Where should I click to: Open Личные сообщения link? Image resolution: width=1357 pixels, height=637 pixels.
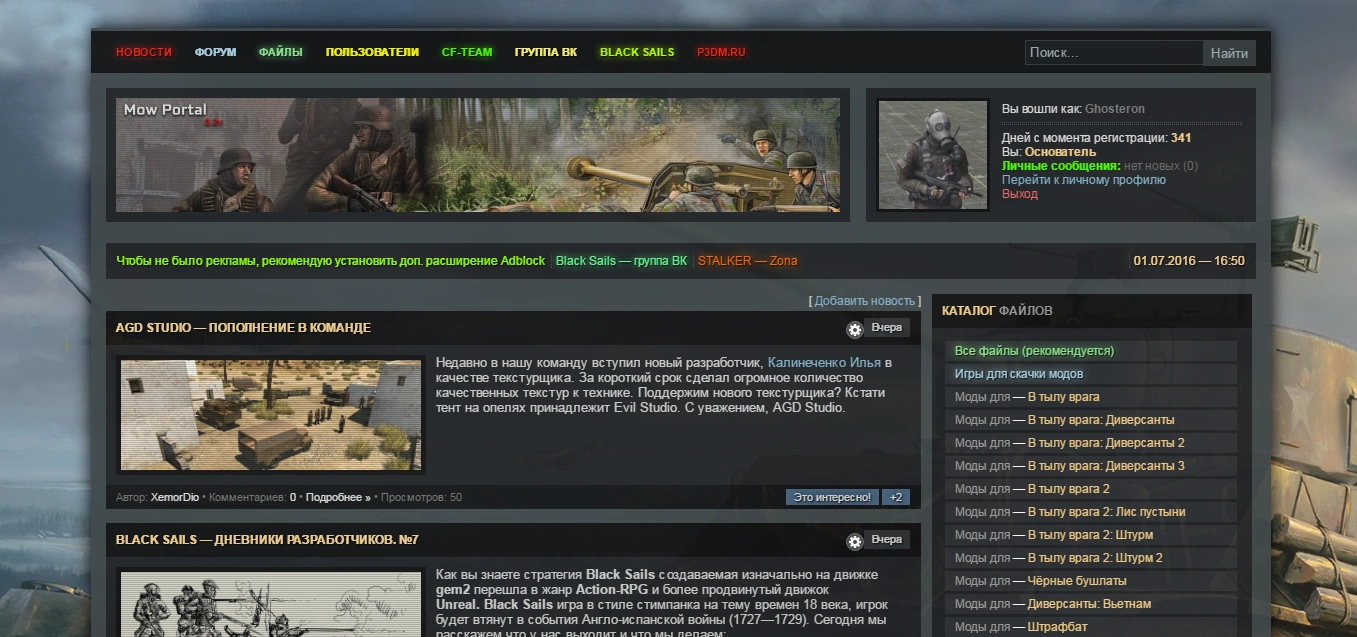click(1061, 166)
